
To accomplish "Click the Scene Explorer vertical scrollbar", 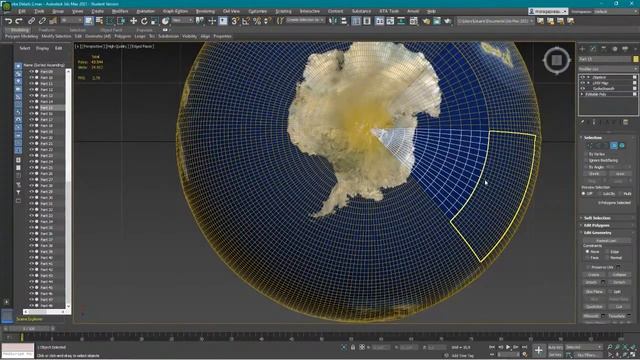I will 68,188.
